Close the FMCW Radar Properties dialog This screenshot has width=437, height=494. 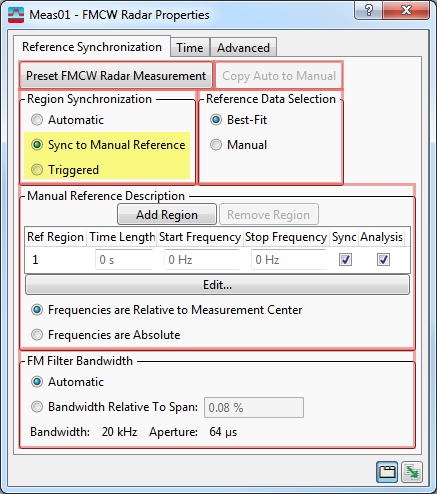coord(406,10)
